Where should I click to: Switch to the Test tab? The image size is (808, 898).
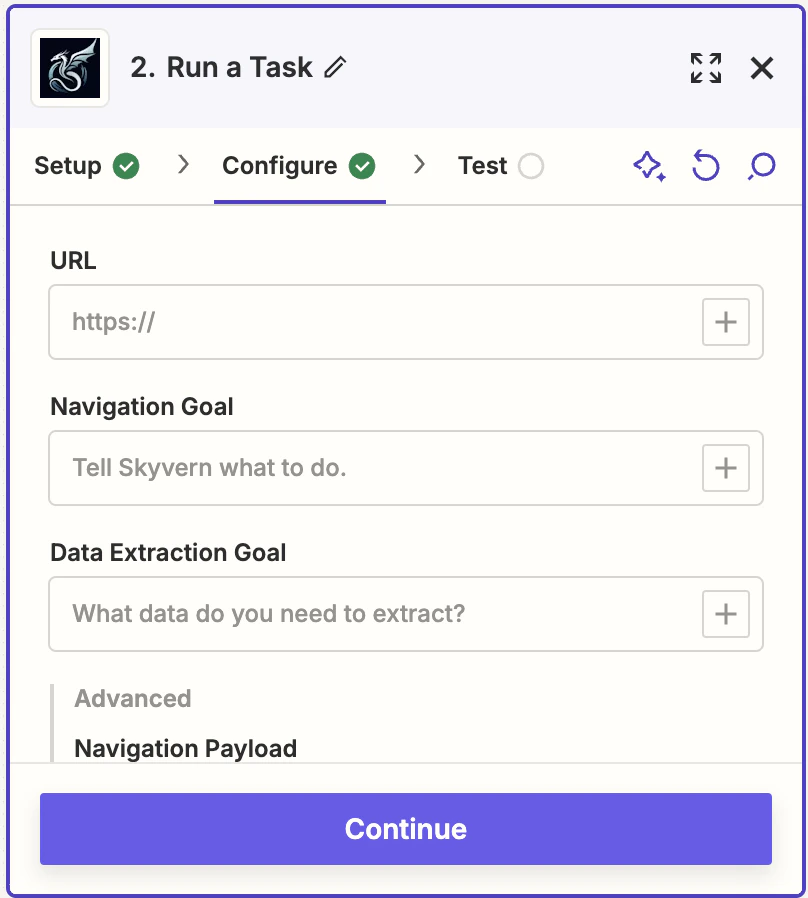tap(483, 166)
